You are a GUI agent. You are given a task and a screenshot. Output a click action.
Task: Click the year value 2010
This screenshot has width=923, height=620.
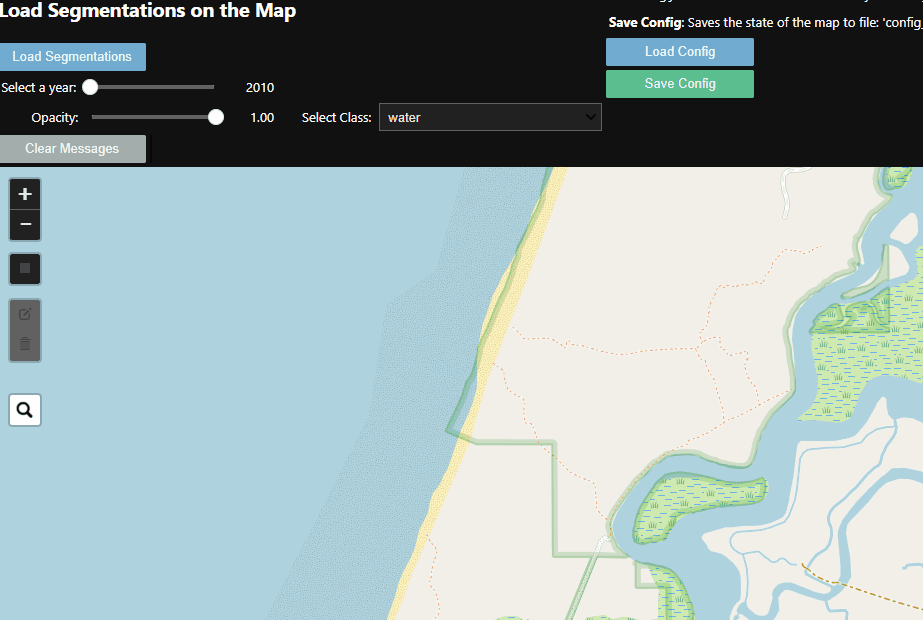coord(260,88)
